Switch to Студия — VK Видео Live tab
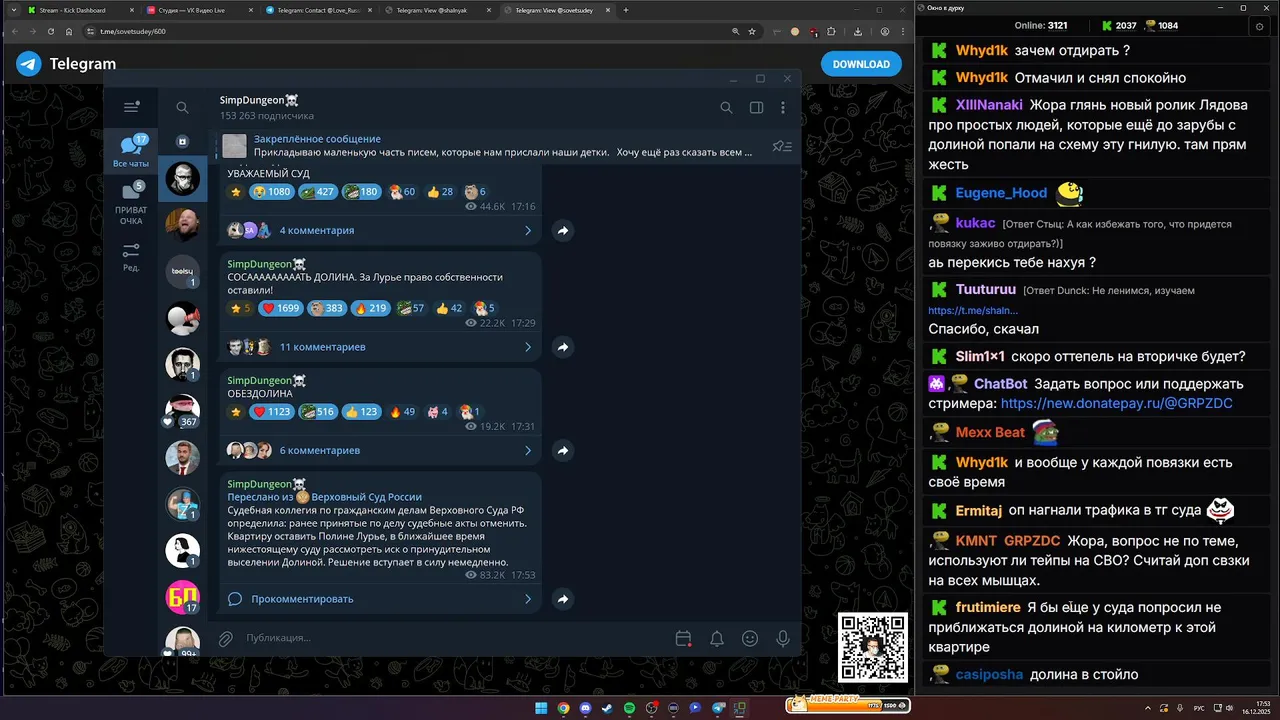The image size is (1280, 720). 197,10
